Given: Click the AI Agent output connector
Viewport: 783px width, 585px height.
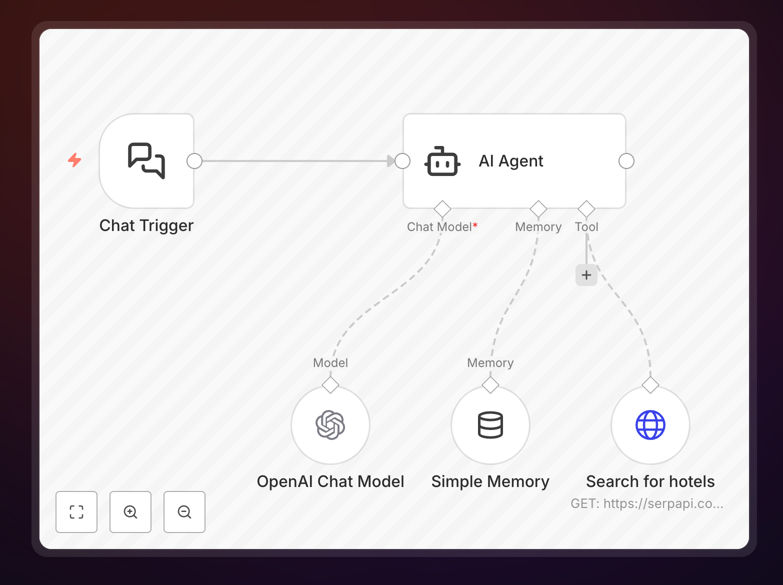Looking at the screenshot, I should tap(626, 161).
